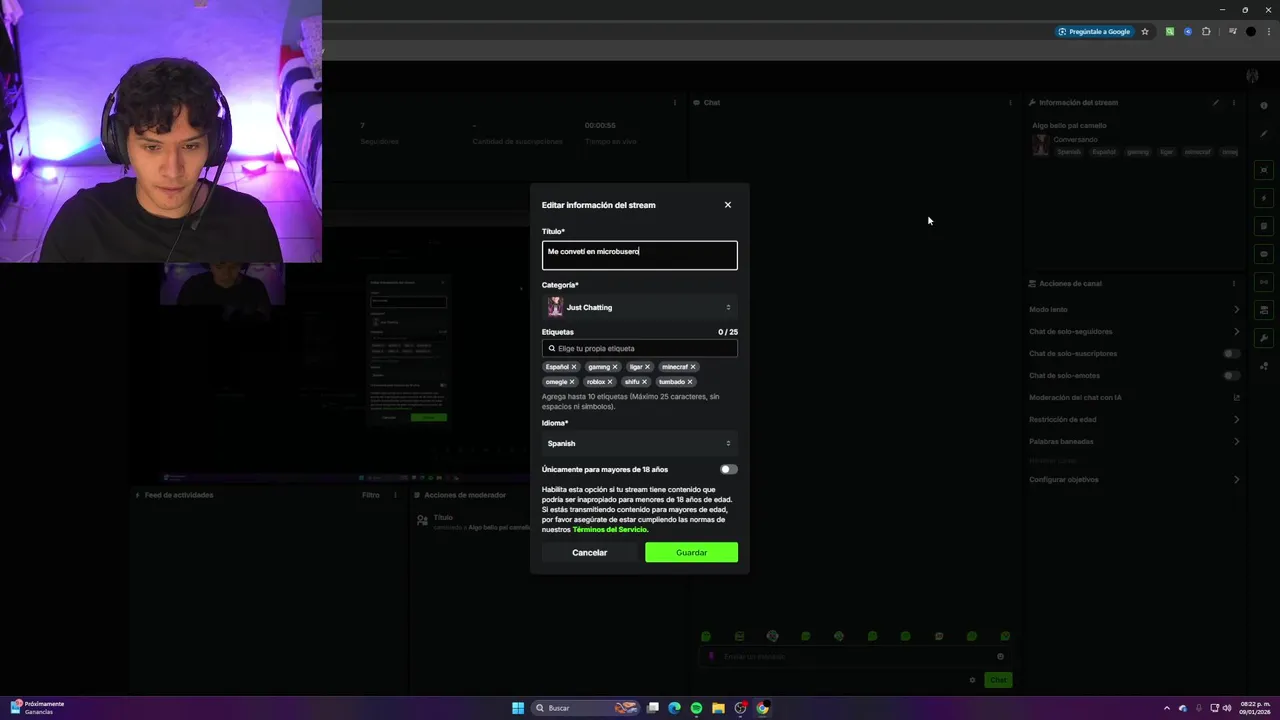Open the Idioma Spanish dropdown
This screenshot has width=1280, height=720.
(x=640, y=443)
